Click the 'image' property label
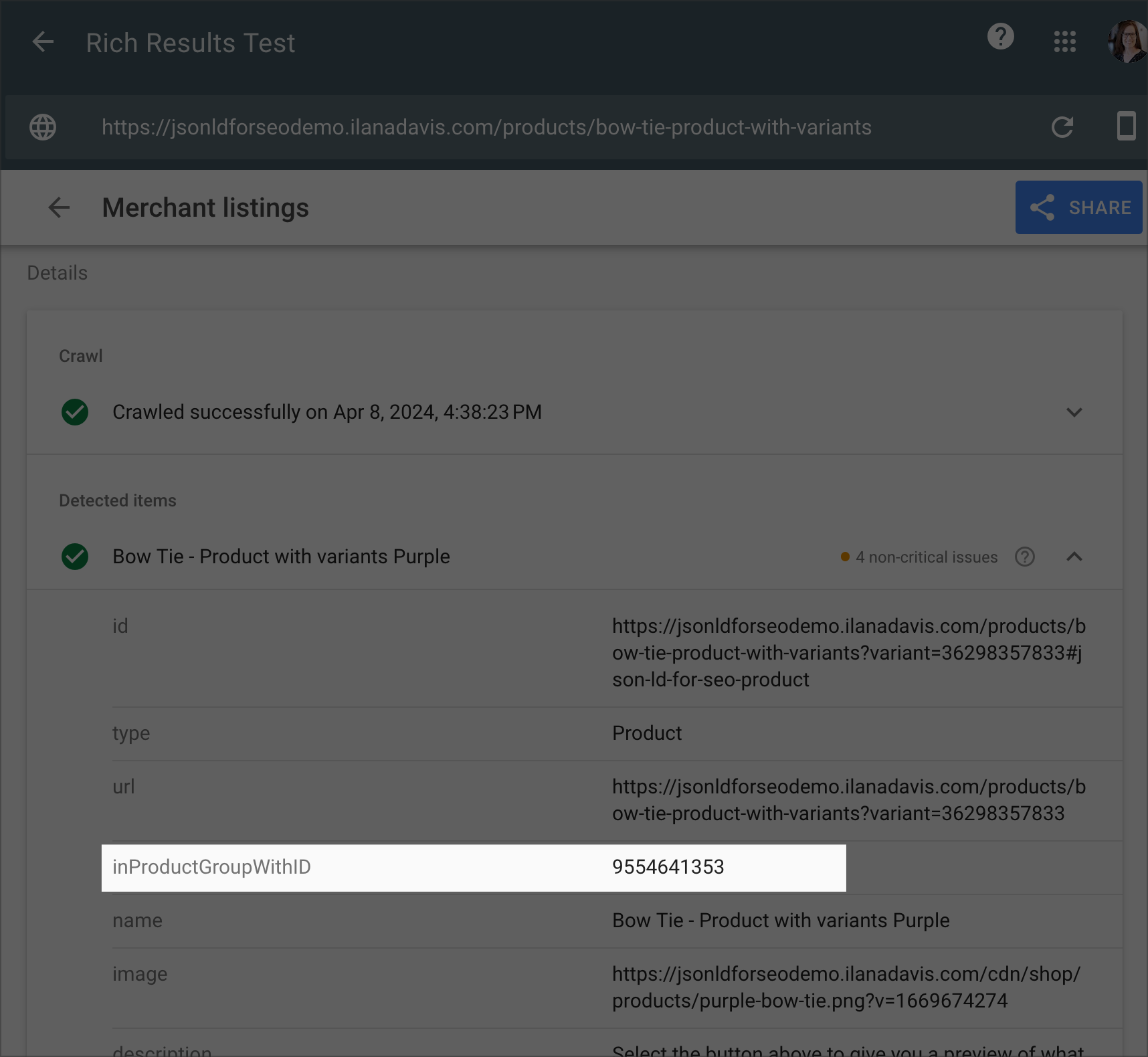Viewport: 1148px width, 1057px height. click(x=140, y=974)
